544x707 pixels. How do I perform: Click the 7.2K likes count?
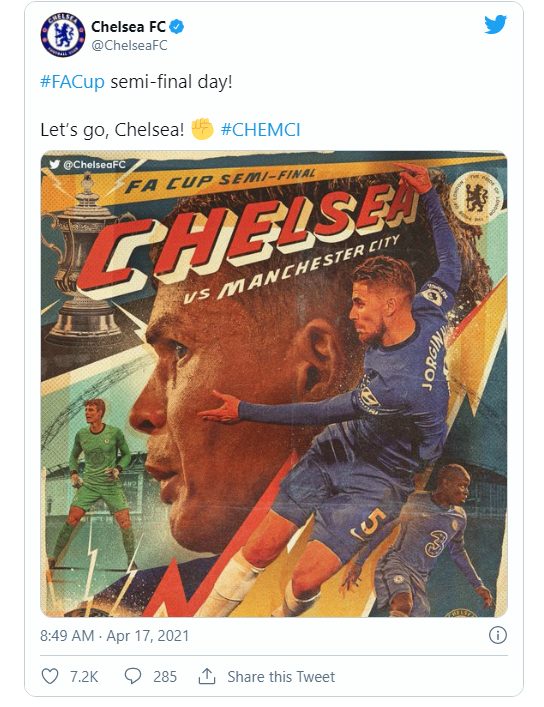point(84,676)
